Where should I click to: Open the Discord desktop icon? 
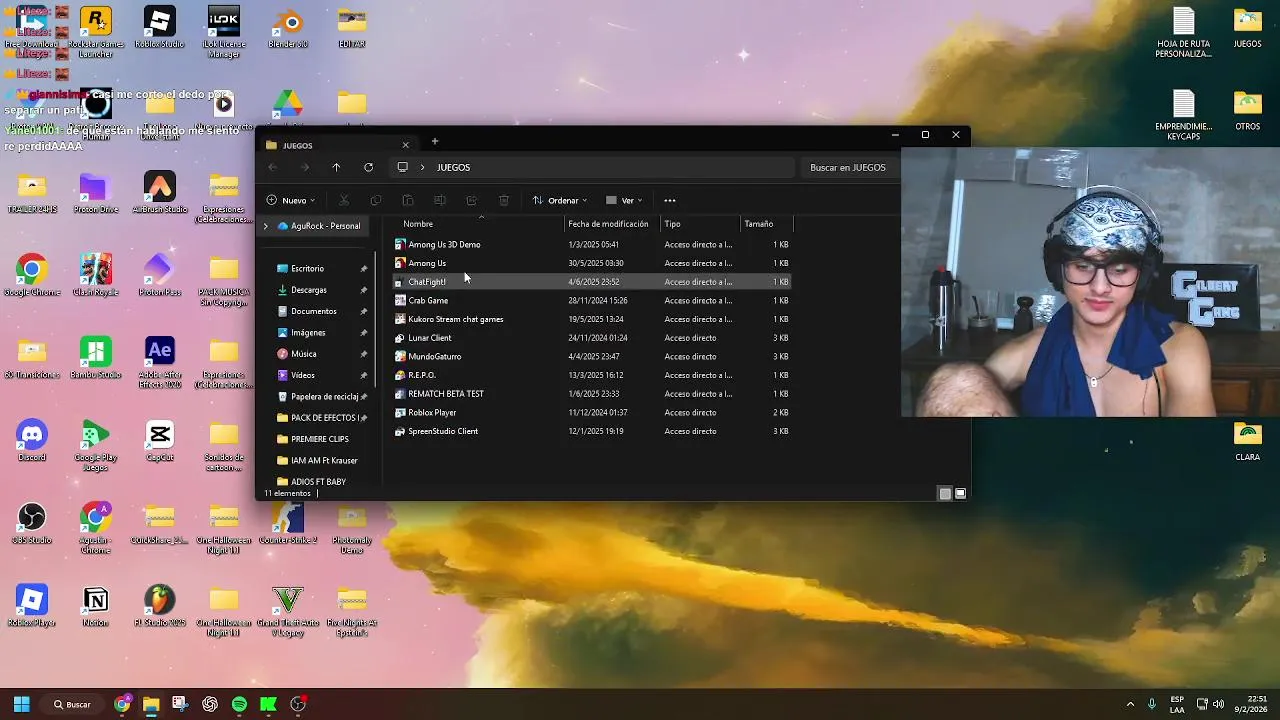(x=31, y=441)
